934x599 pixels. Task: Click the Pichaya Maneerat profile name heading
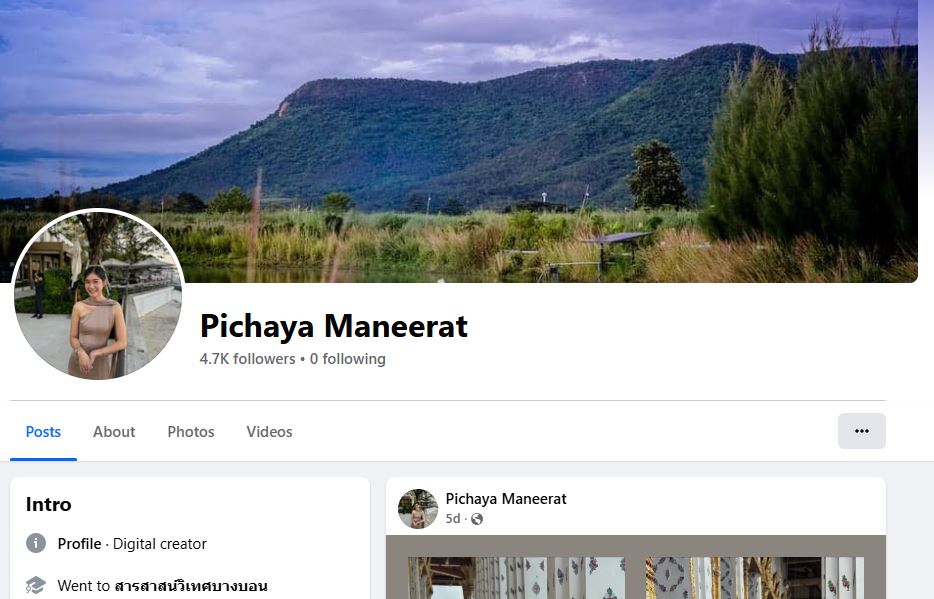[334, 326]
